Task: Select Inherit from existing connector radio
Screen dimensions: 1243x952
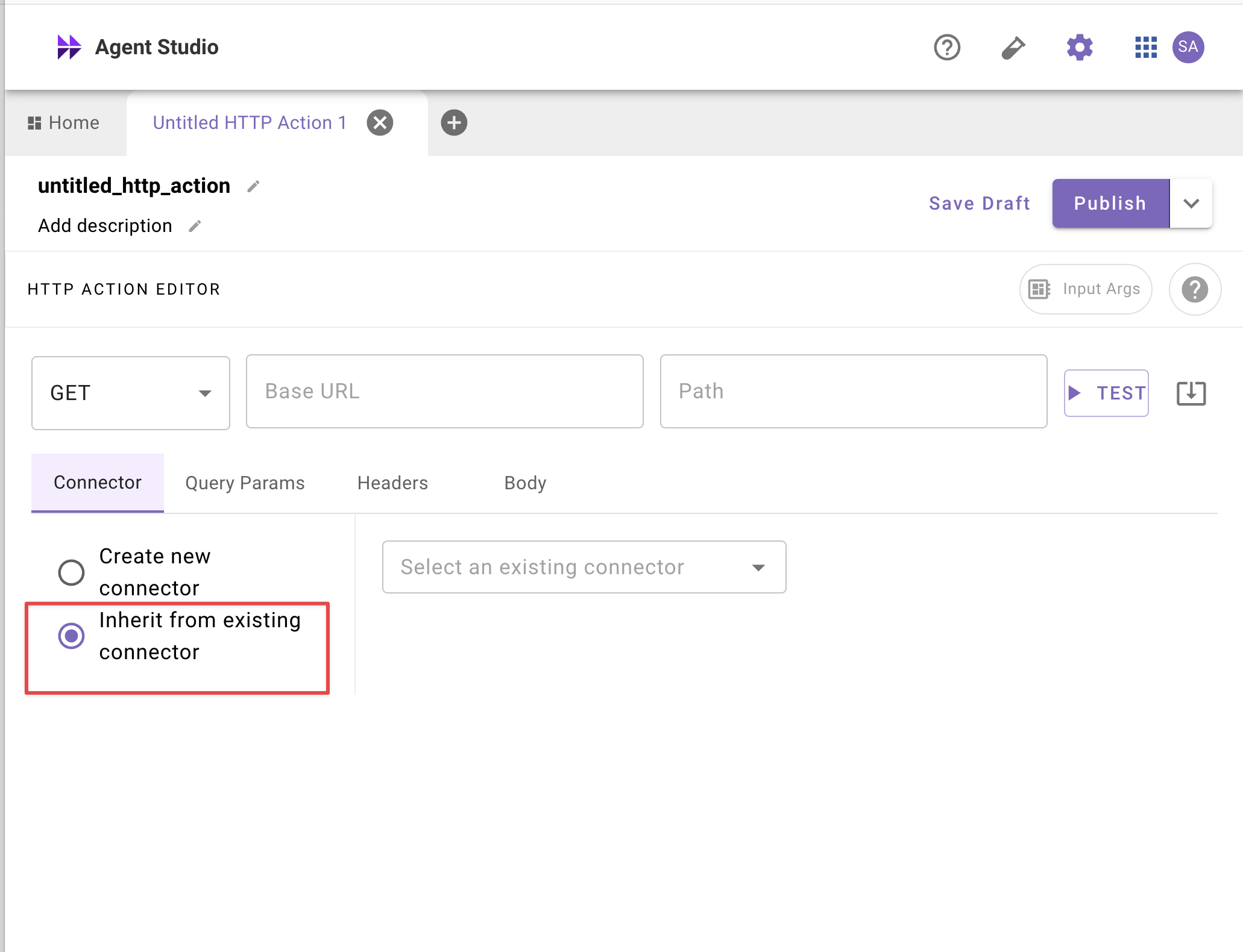Action: (x=71, y=636)
